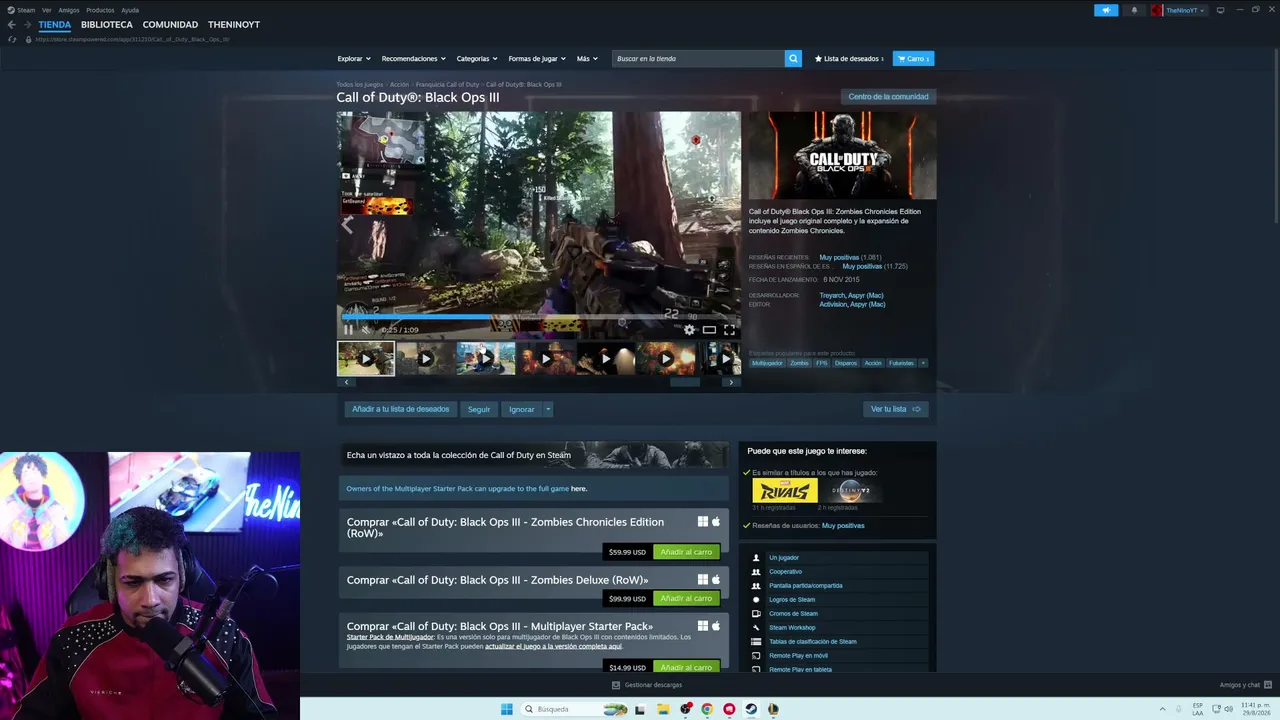The width and height of the screenshot is (1280, 720).
Task: Expand the Ignorar options arrow
Action: click(548, 409)
